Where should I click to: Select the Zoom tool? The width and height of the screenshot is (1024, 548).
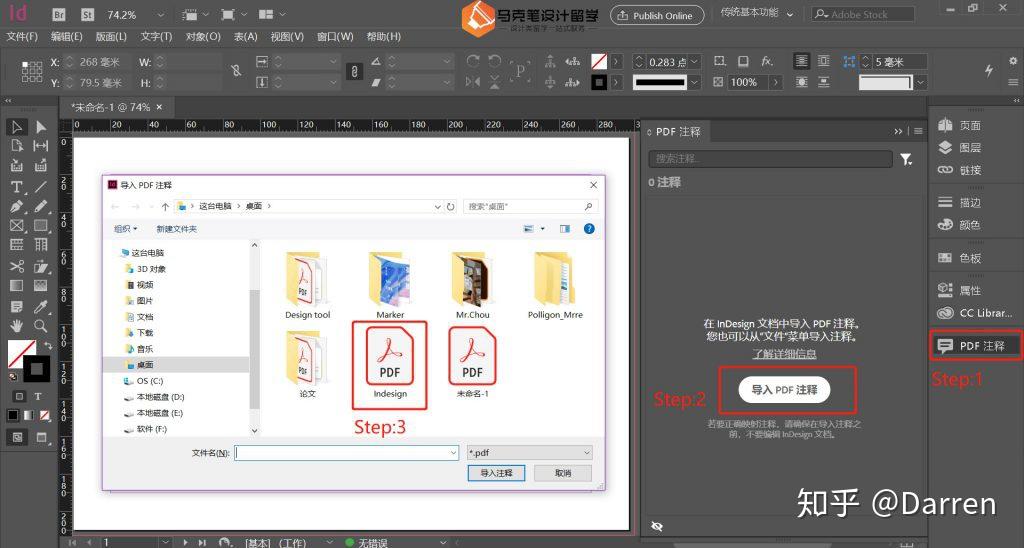pos(40,325)
